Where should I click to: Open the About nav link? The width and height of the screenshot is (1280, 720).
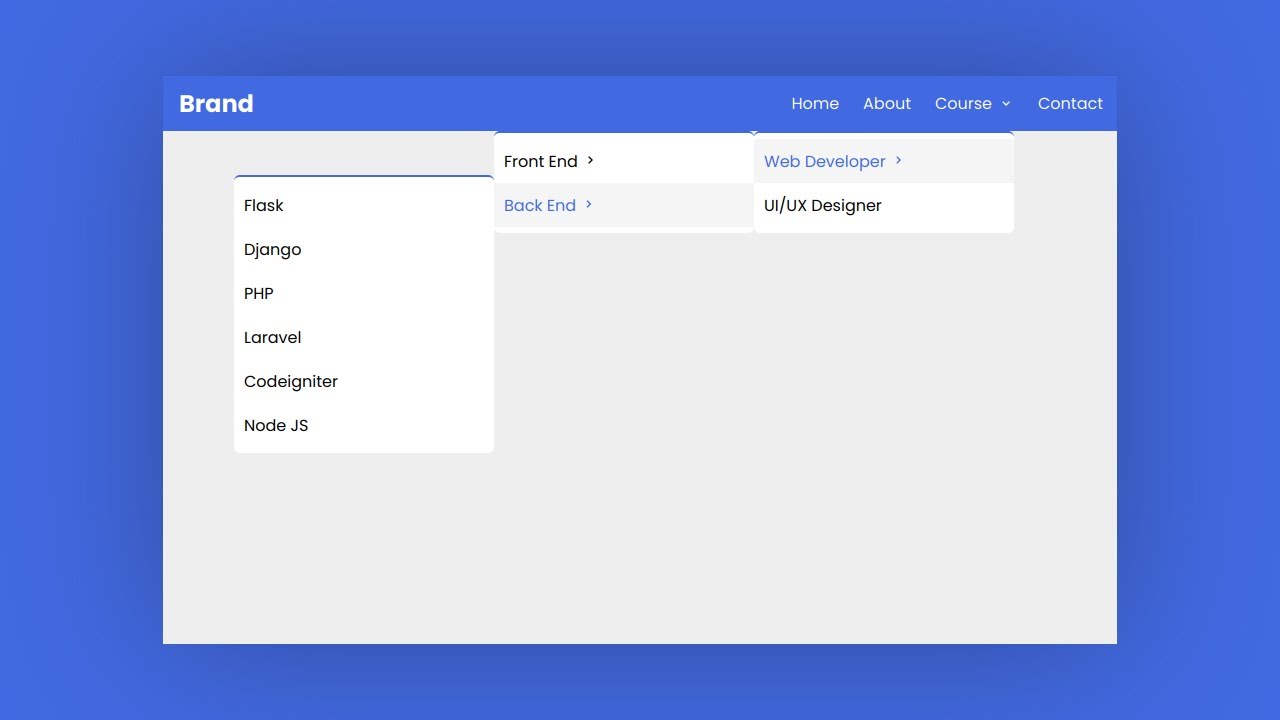pos(887,104)
